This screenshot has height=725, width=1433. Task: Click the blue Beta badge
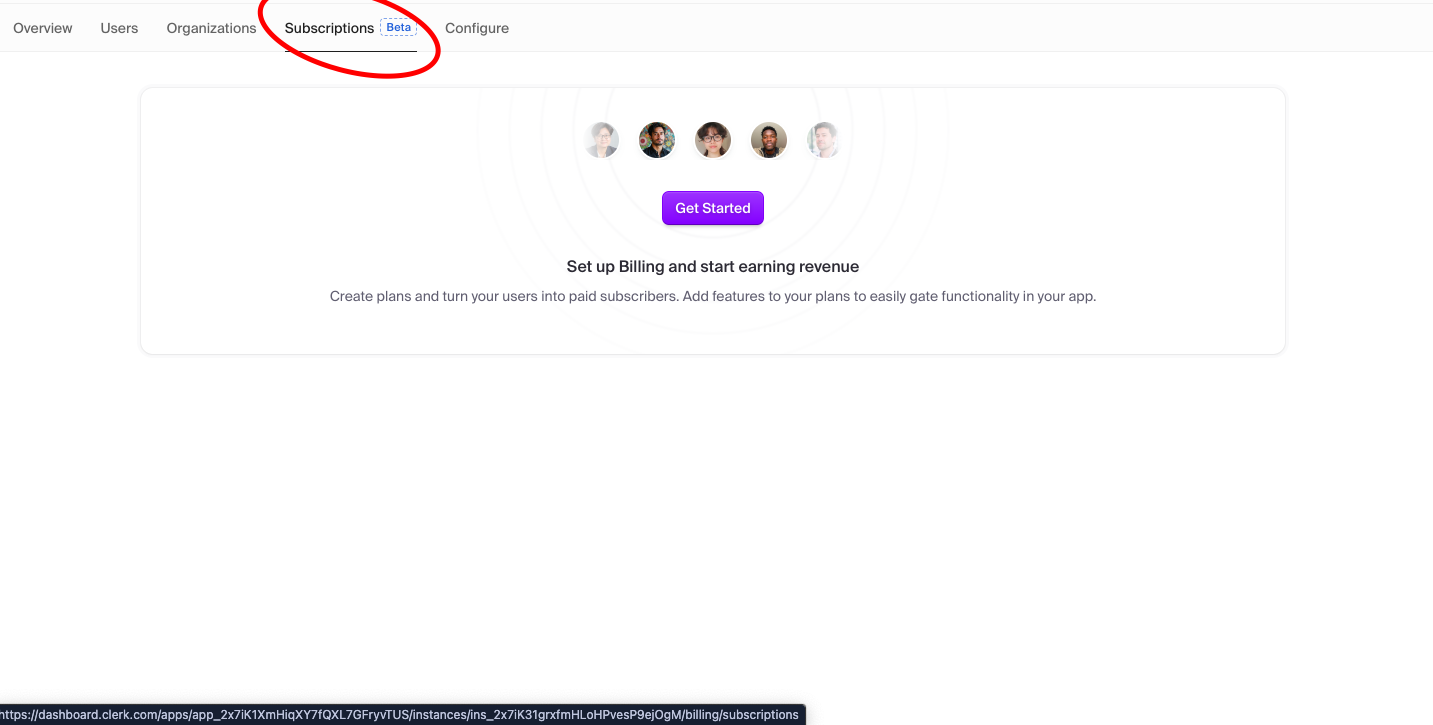tap(399, 28)
